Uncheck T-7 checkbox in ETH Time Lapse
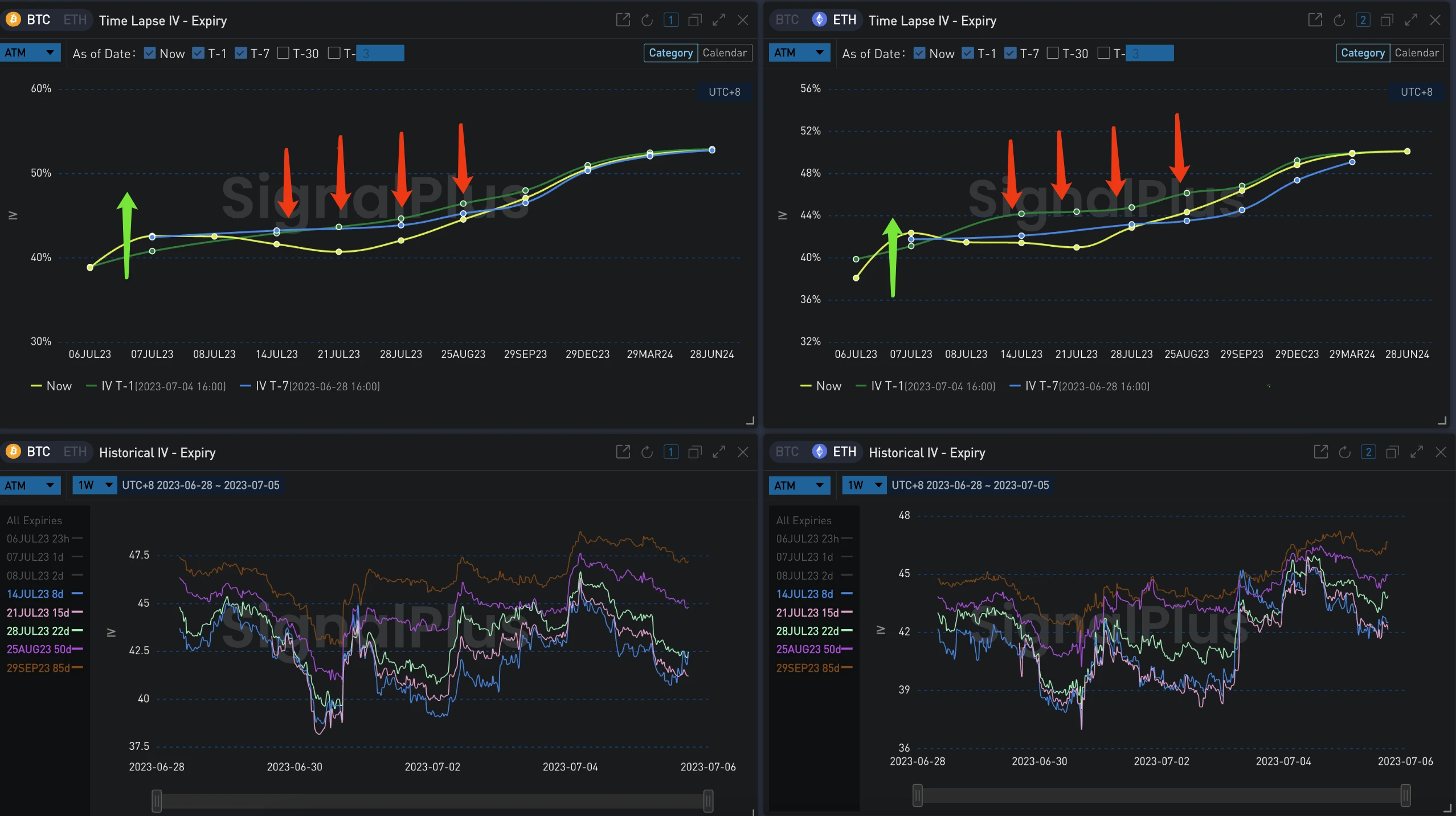1456x816 pixels. click(1010, 53)
